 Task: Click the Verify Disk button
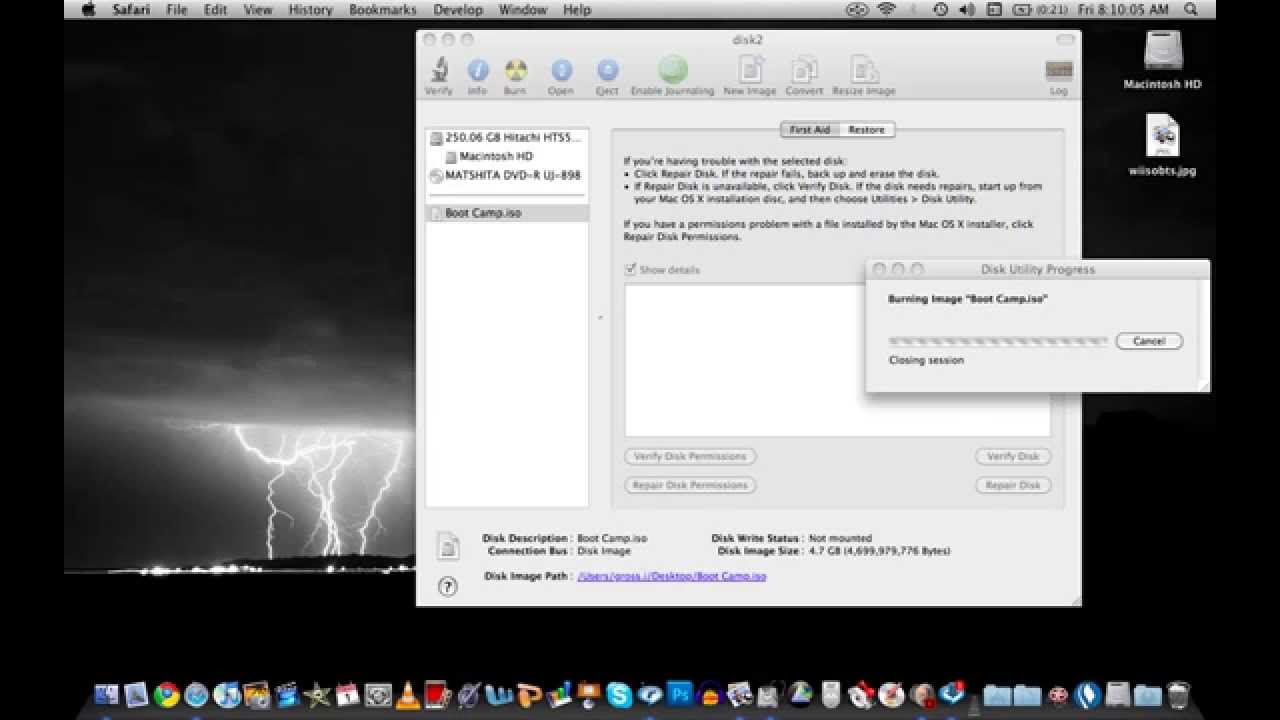tap(1013, 456)
